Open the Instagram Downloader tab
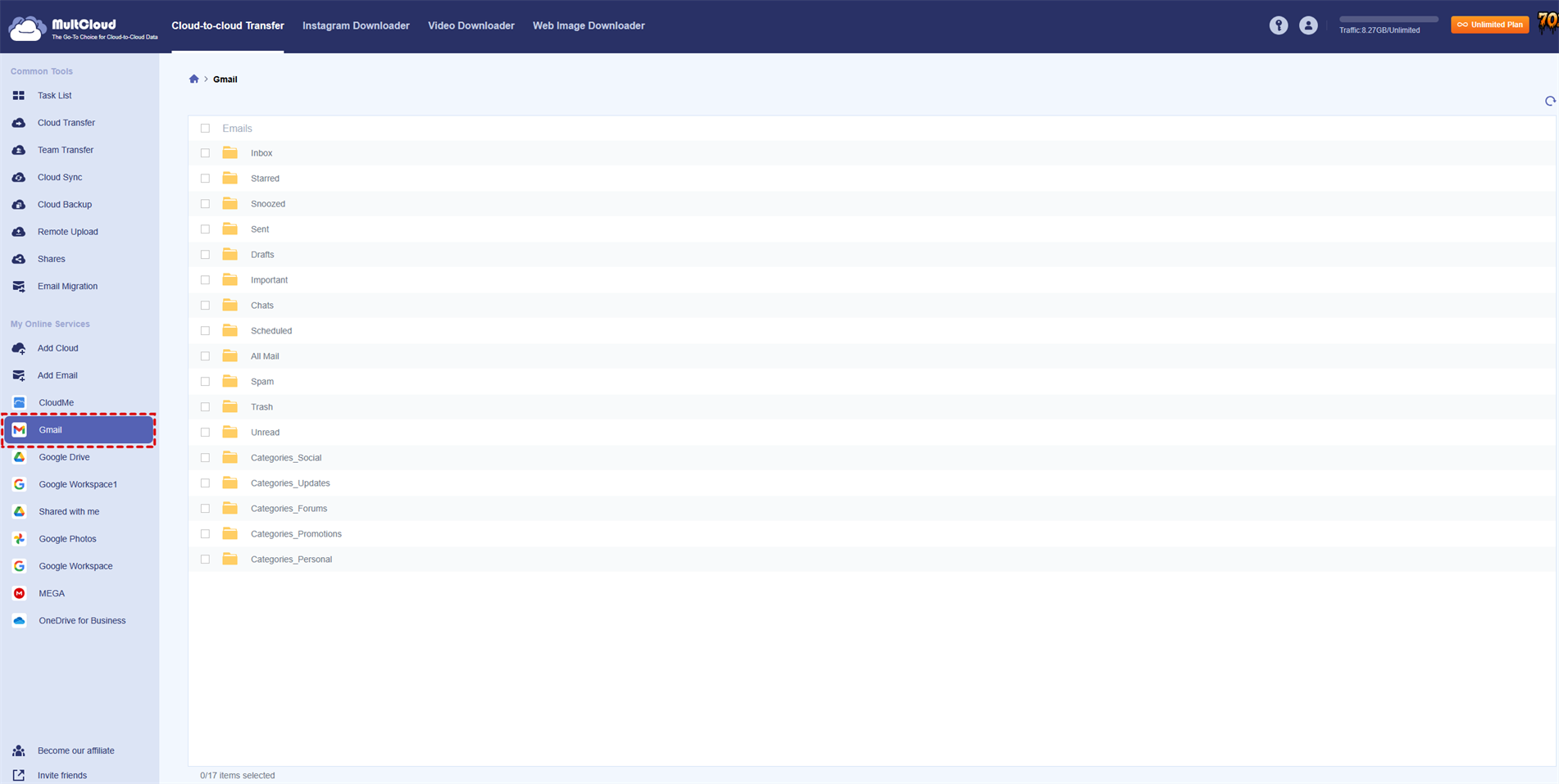The height and width of the screenshot is (784, 1559). click(356, 25)
